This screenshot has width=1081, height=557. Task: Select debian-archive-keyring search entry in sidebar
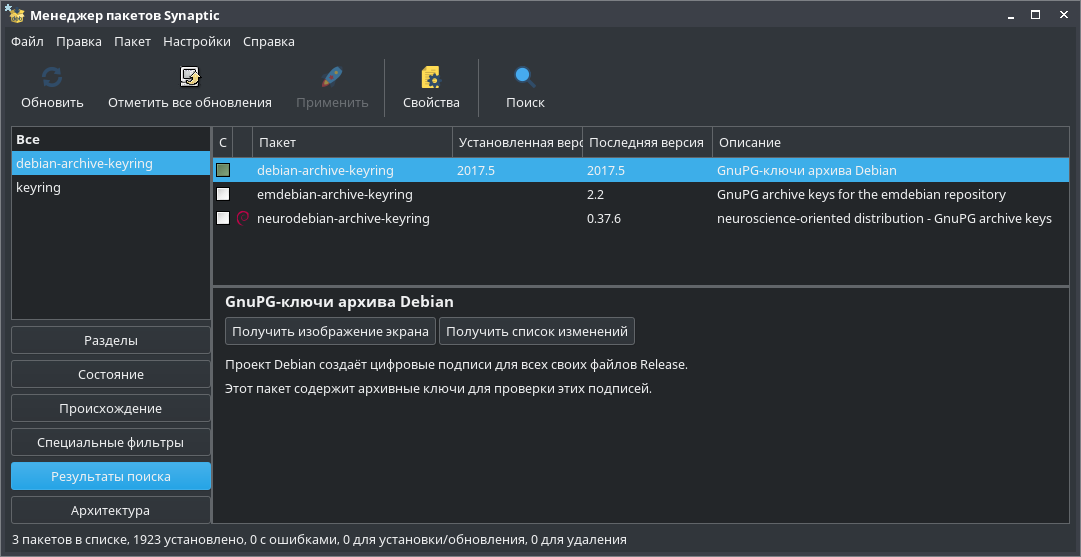110,163
